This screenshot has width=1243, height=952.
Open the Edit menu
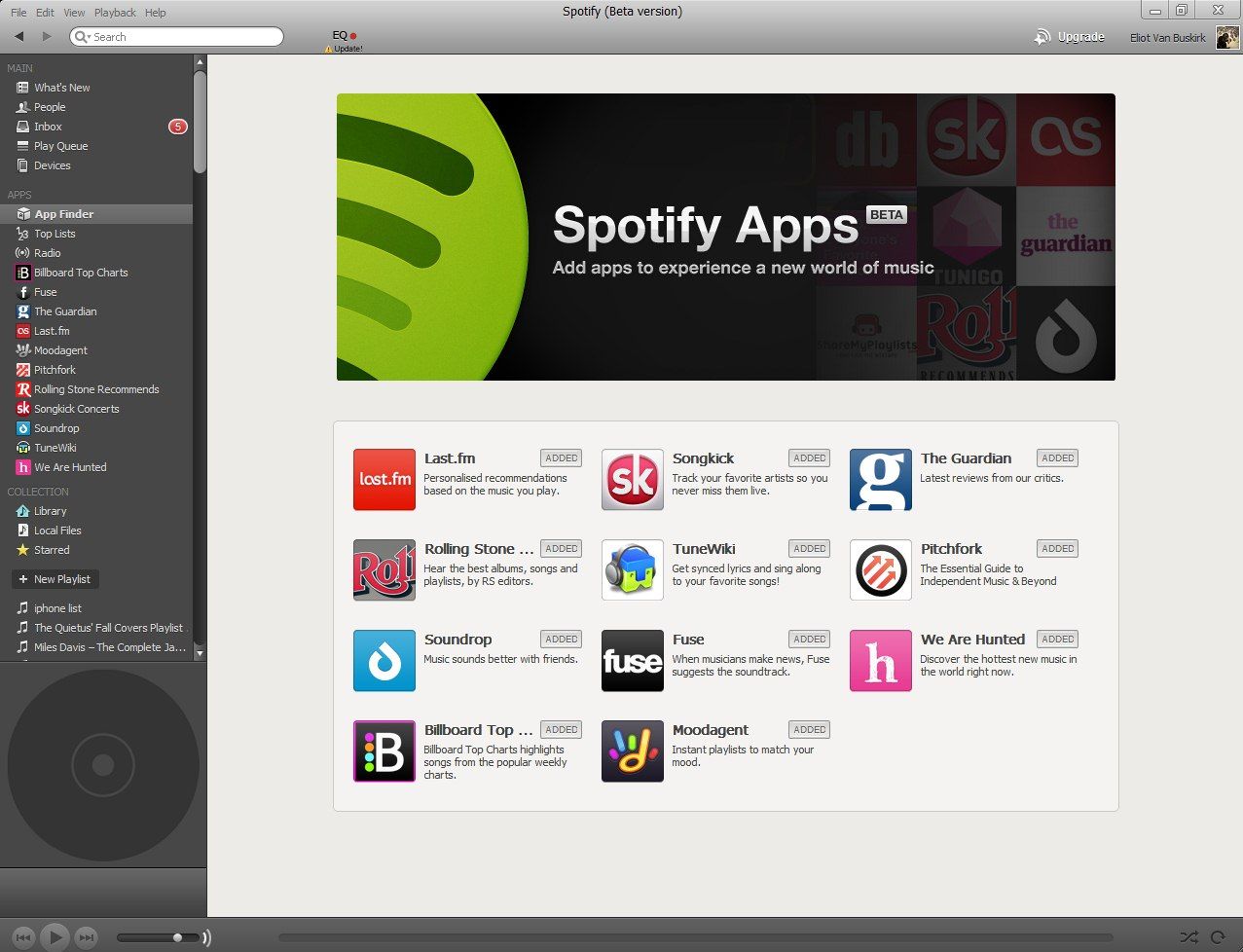coord(45,13)
